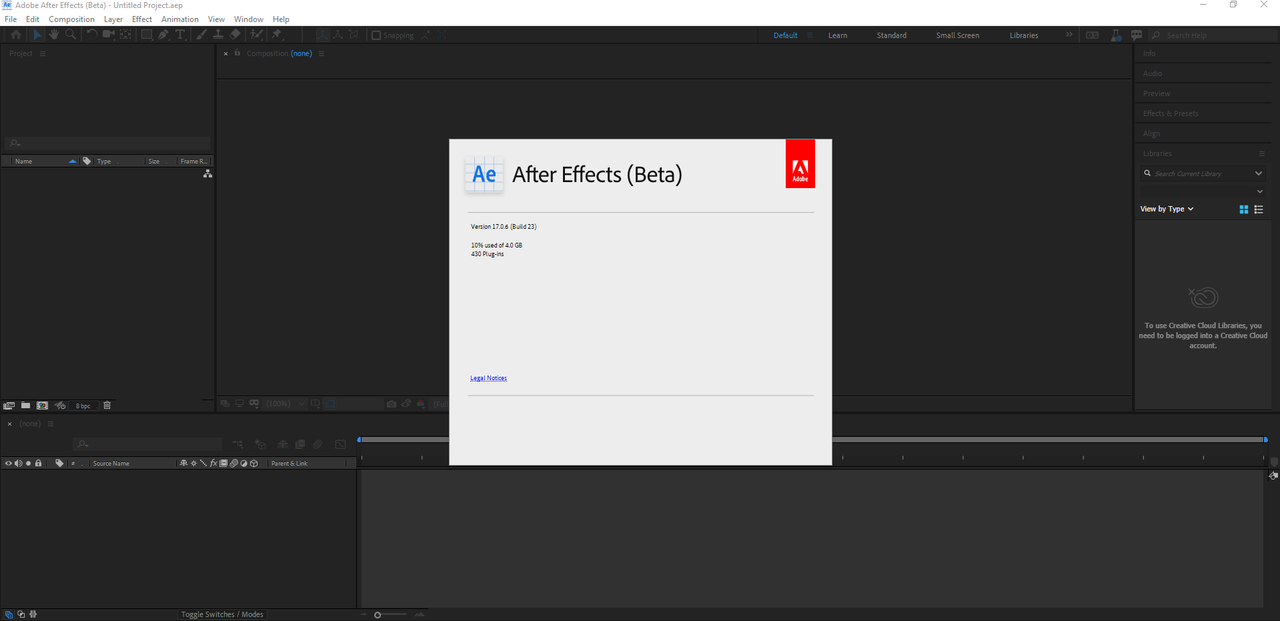The image size is (1280, 621).
Task: Expand the Preview panel
Action: pyautogui.click(x=1157, y=93)
